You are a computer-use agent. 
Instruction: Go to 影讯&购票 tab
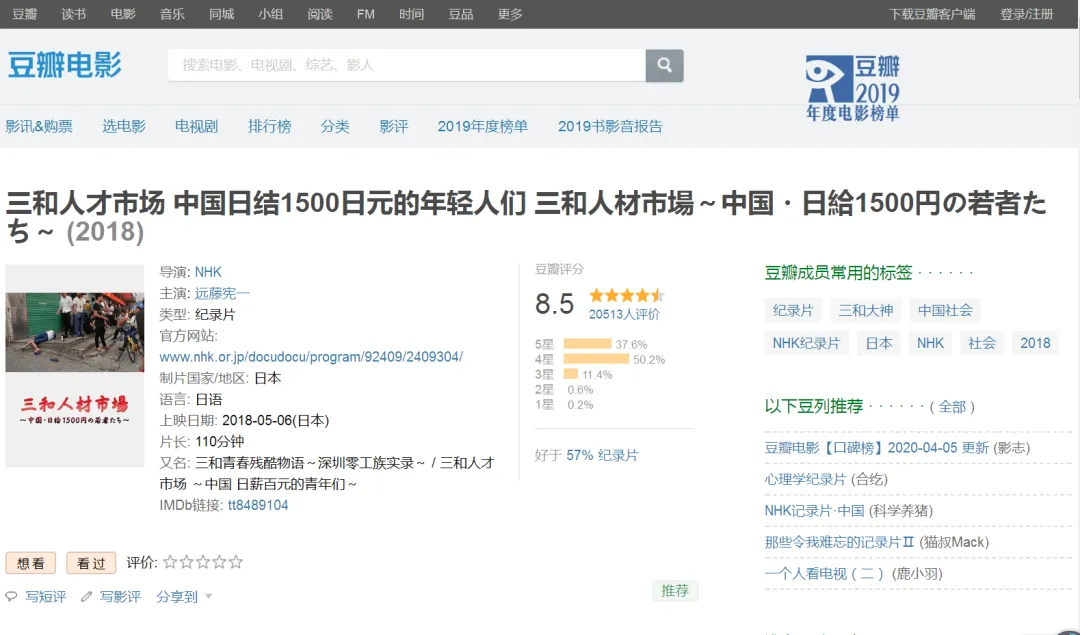(x=39, y=126)
